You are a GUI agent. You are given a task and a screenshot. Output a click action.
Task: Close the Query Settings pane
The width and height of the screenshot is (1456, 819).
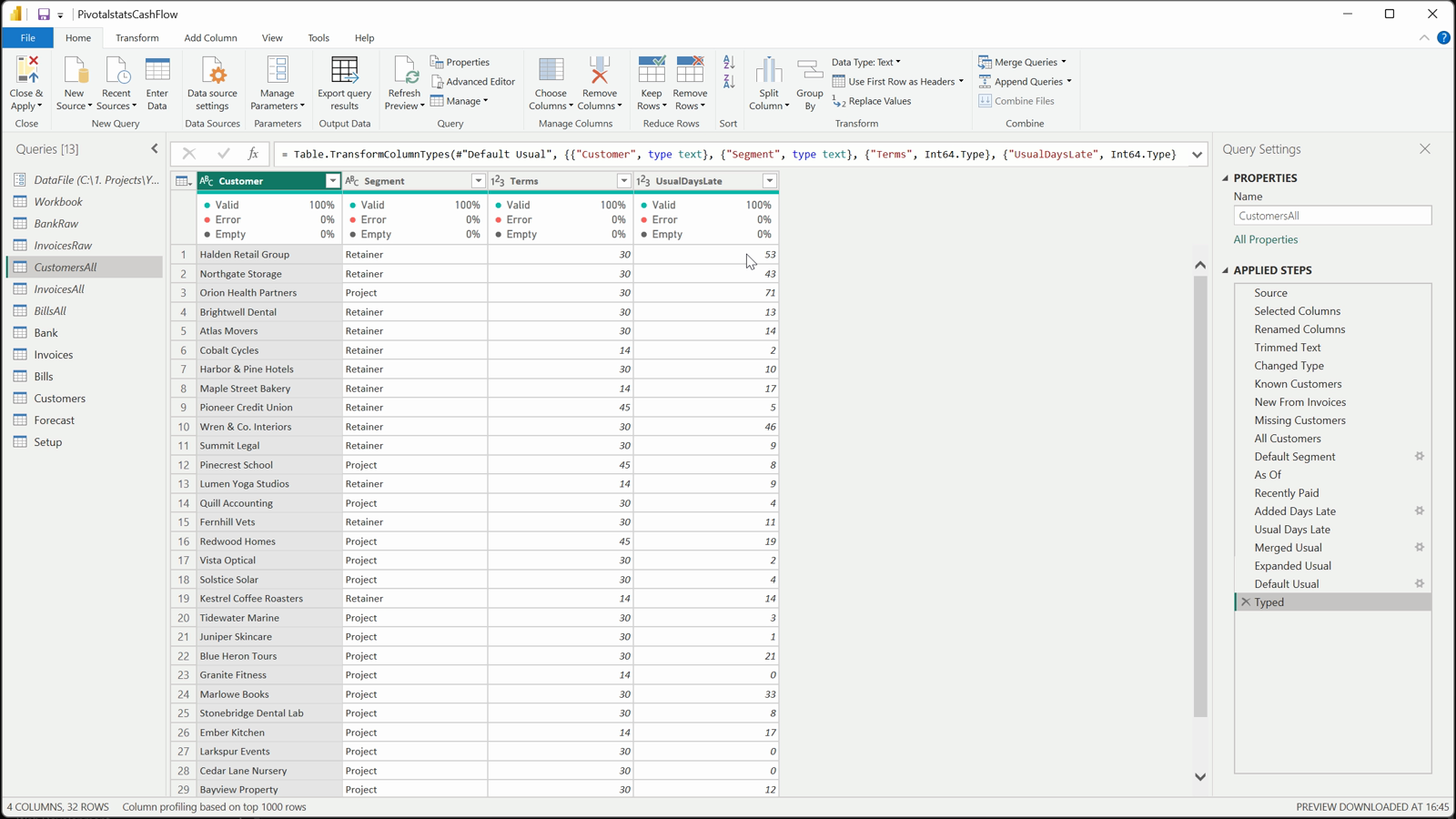pos(1425,149)
